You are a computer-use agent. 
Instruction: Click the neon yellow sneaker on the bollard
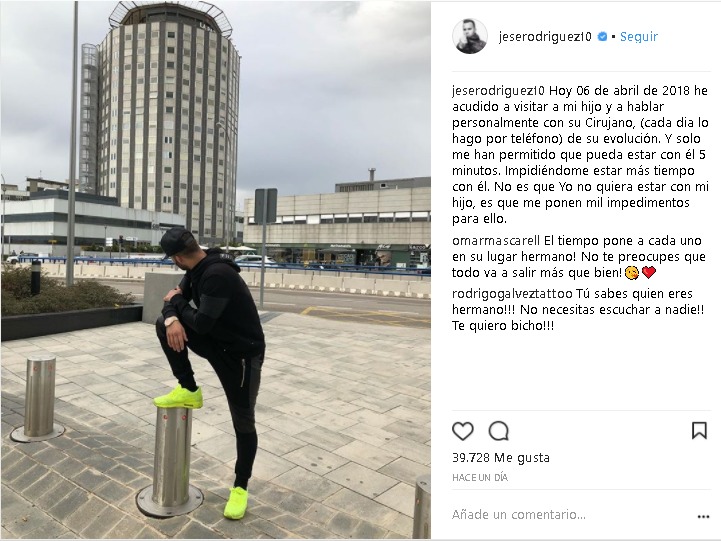point(178,397)
